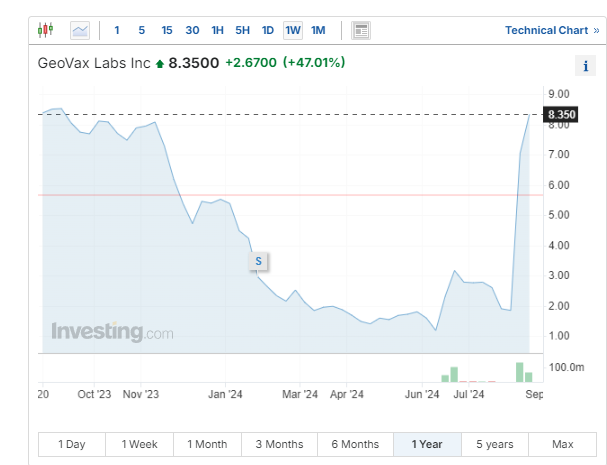Click the S split marker on the chart
Image resolution: width=607 pixels, height=465 pixels.
[258, 261]
